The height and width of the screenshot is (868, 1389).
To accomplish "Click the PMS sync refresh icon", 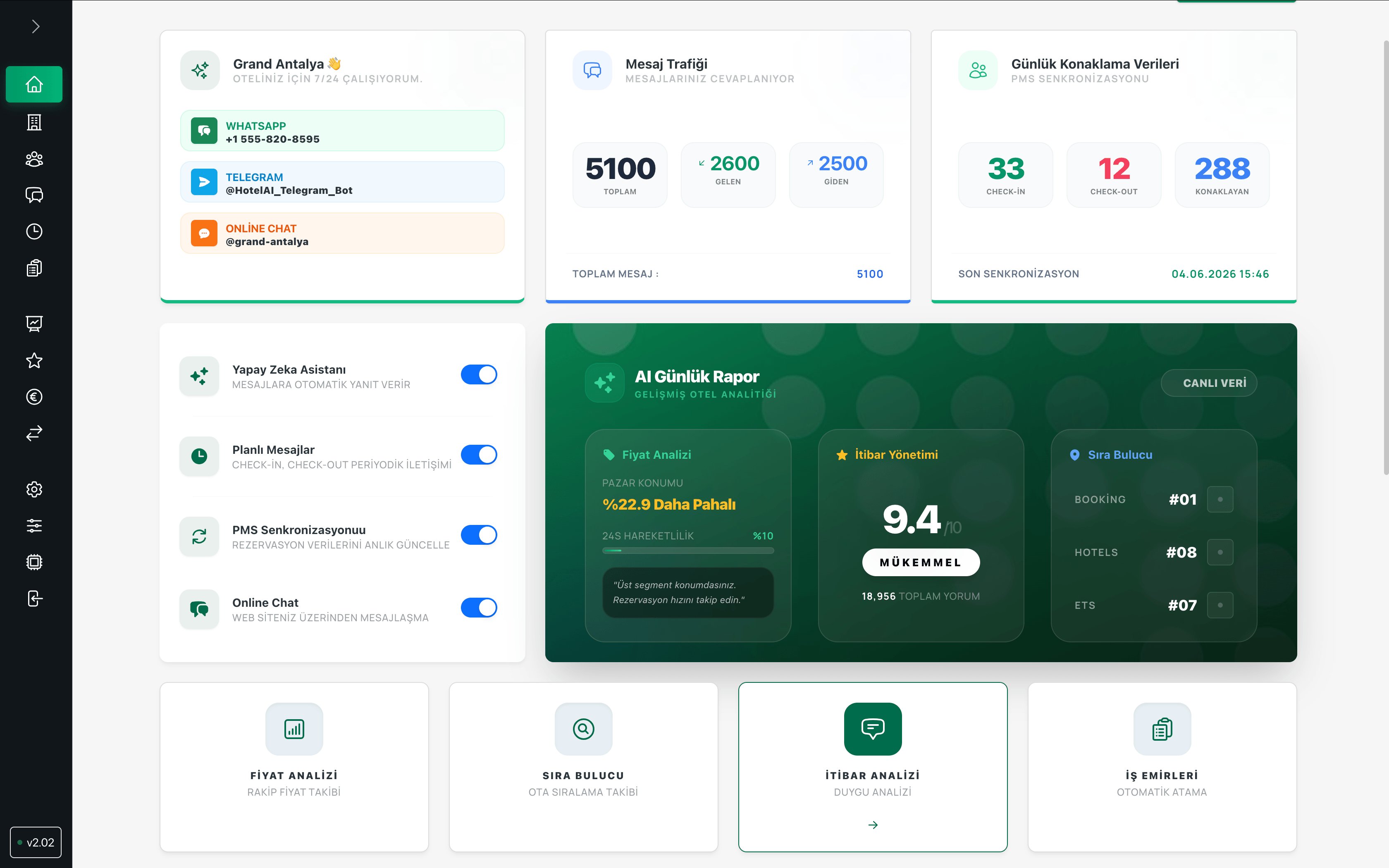I will (x=199, y=536).
